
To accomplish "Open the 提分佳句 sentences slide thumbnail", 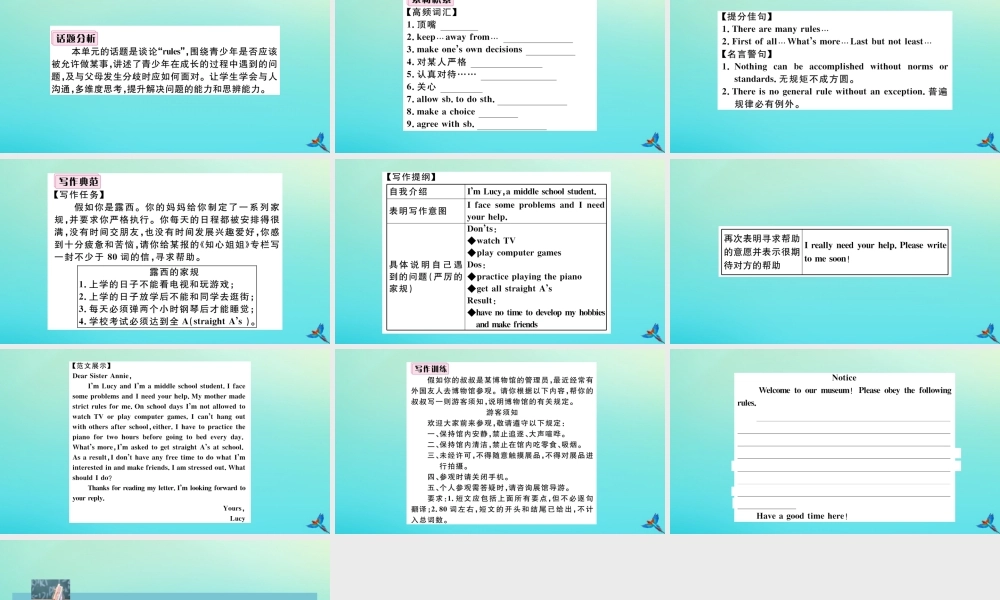I will click(x=835, y=77).
